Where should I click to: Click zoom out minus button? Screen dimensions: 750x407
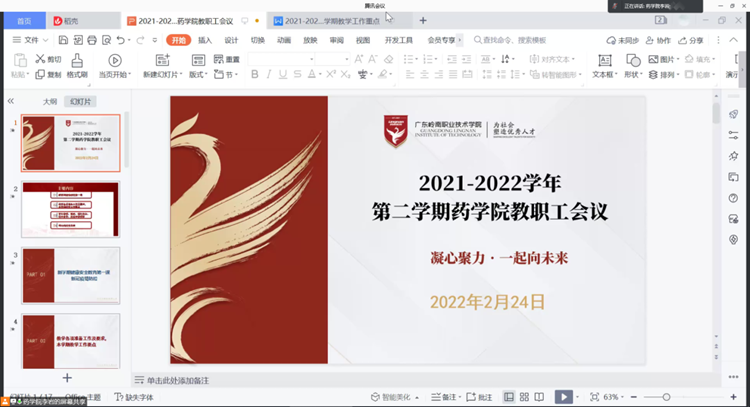(x=634, y=397)
